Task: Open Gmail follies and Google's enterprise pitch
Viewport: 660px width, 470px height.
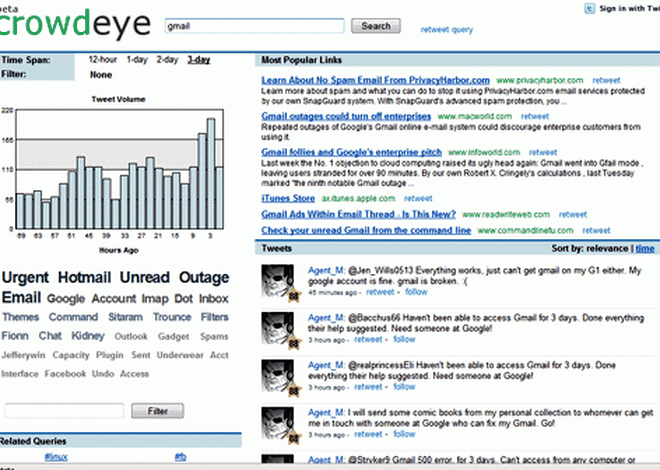Action: [351, 152]
